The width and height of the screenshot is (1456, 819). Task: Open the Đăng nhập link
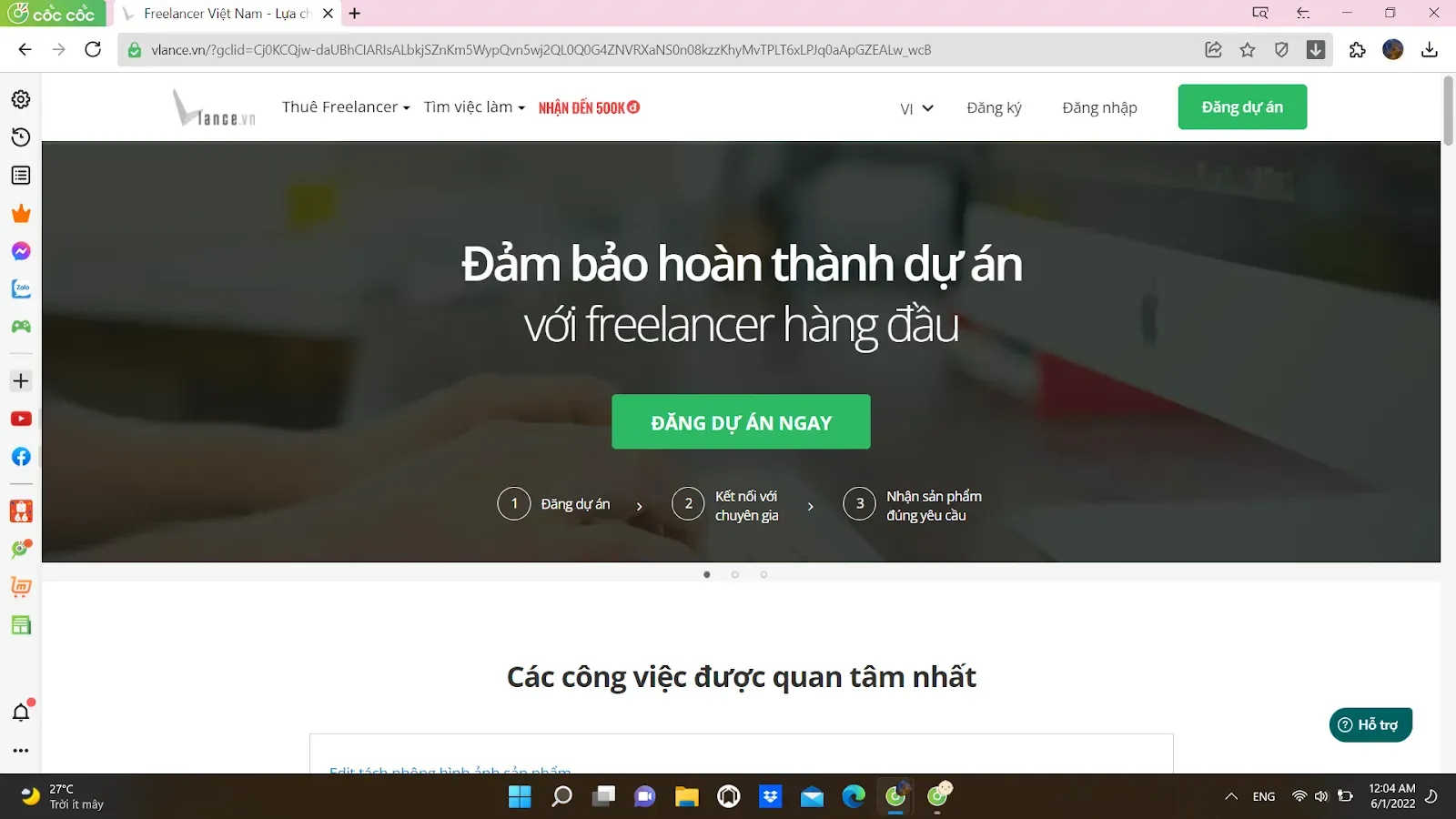pos(1099,107)
